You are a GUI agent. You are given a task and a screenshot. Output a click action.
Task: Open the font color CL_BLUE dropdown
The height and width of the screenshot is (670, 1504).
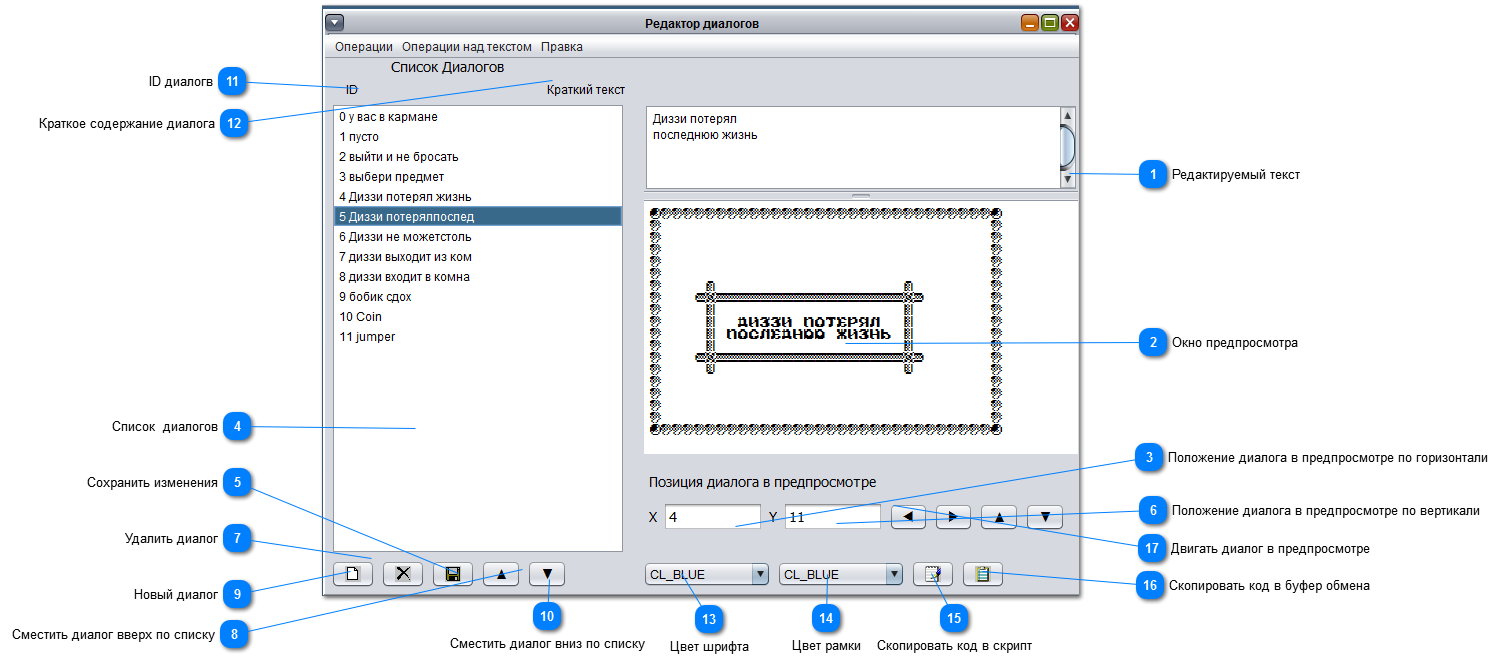[706, 574]
